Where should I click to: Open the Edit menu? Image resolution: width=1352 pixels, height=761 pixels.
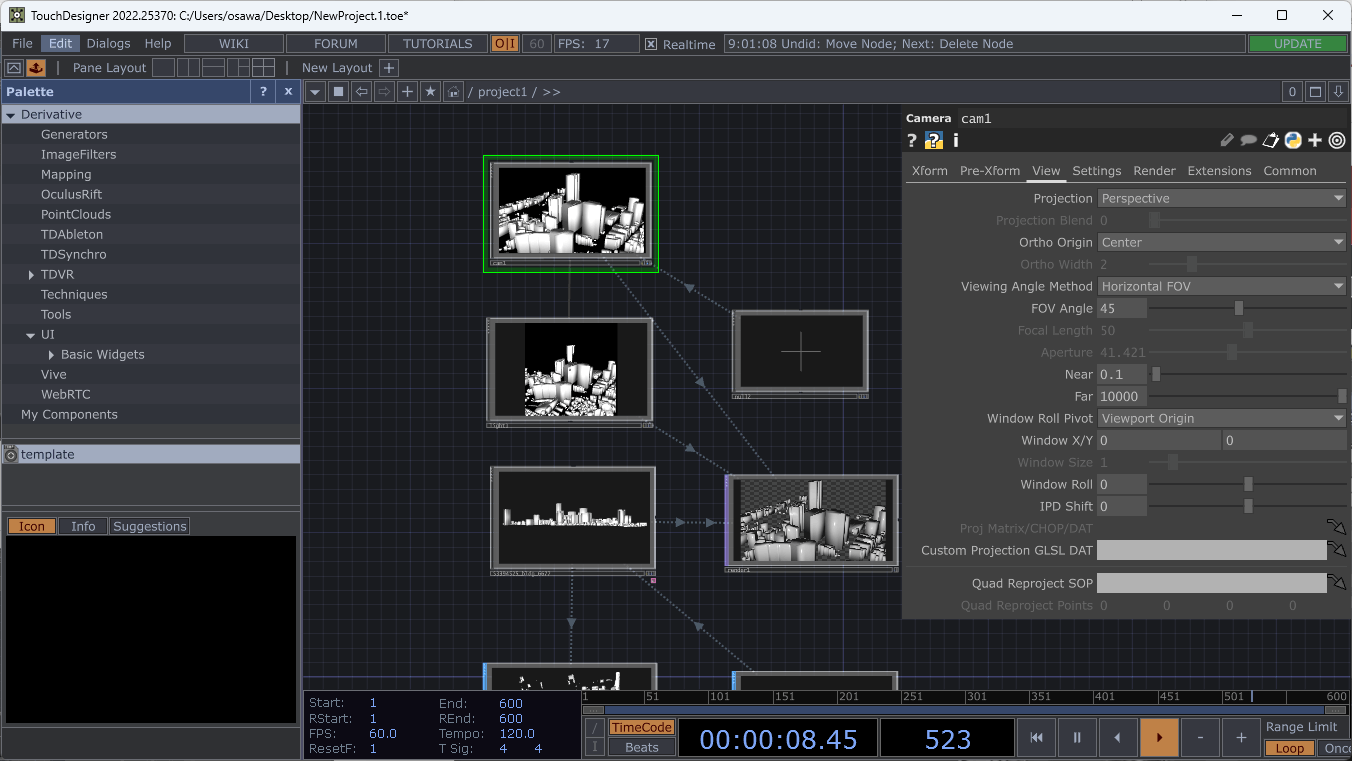(x=60, y=43)
